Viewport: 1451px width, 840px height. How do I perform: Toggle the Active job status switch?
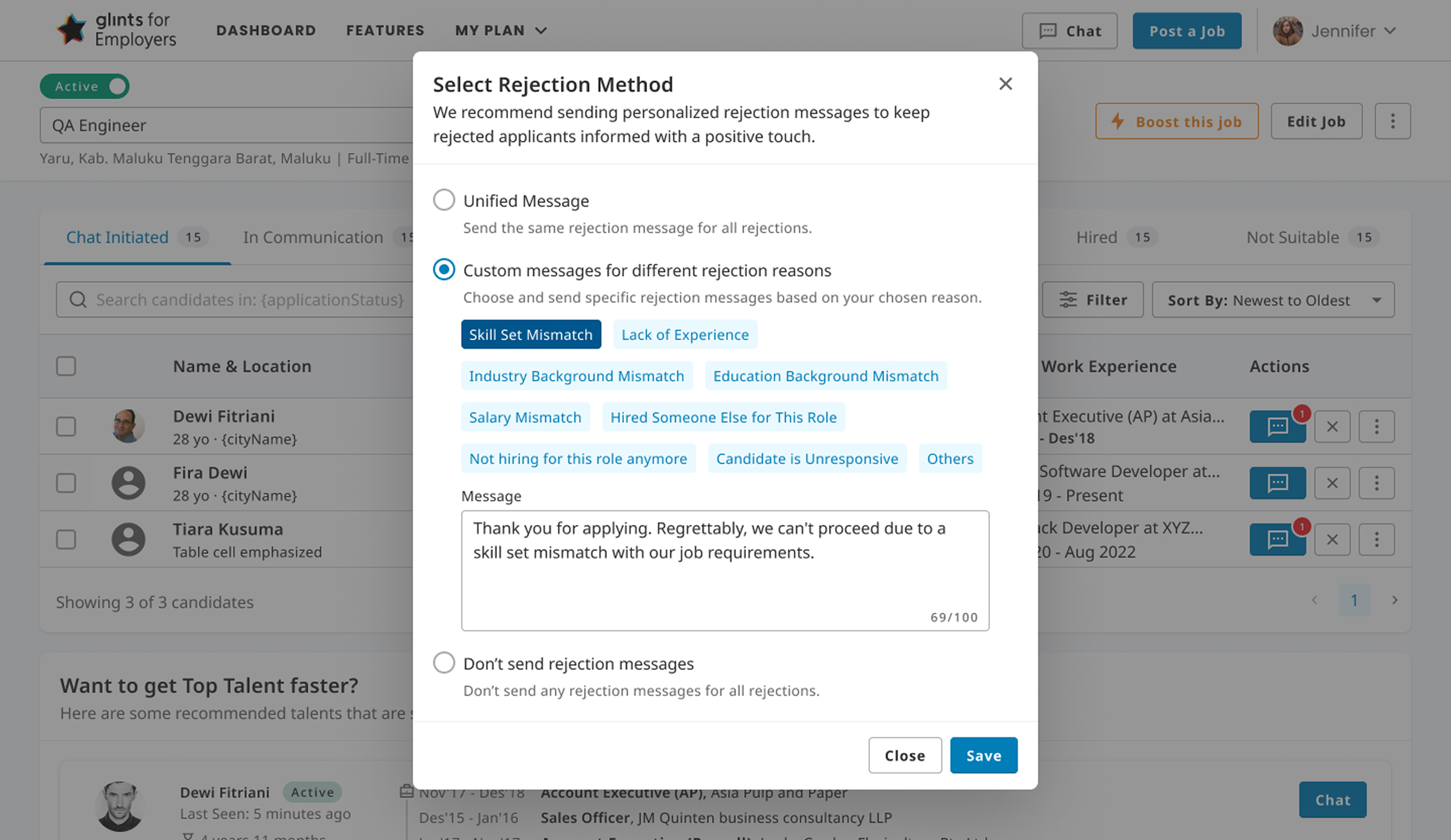84,86
